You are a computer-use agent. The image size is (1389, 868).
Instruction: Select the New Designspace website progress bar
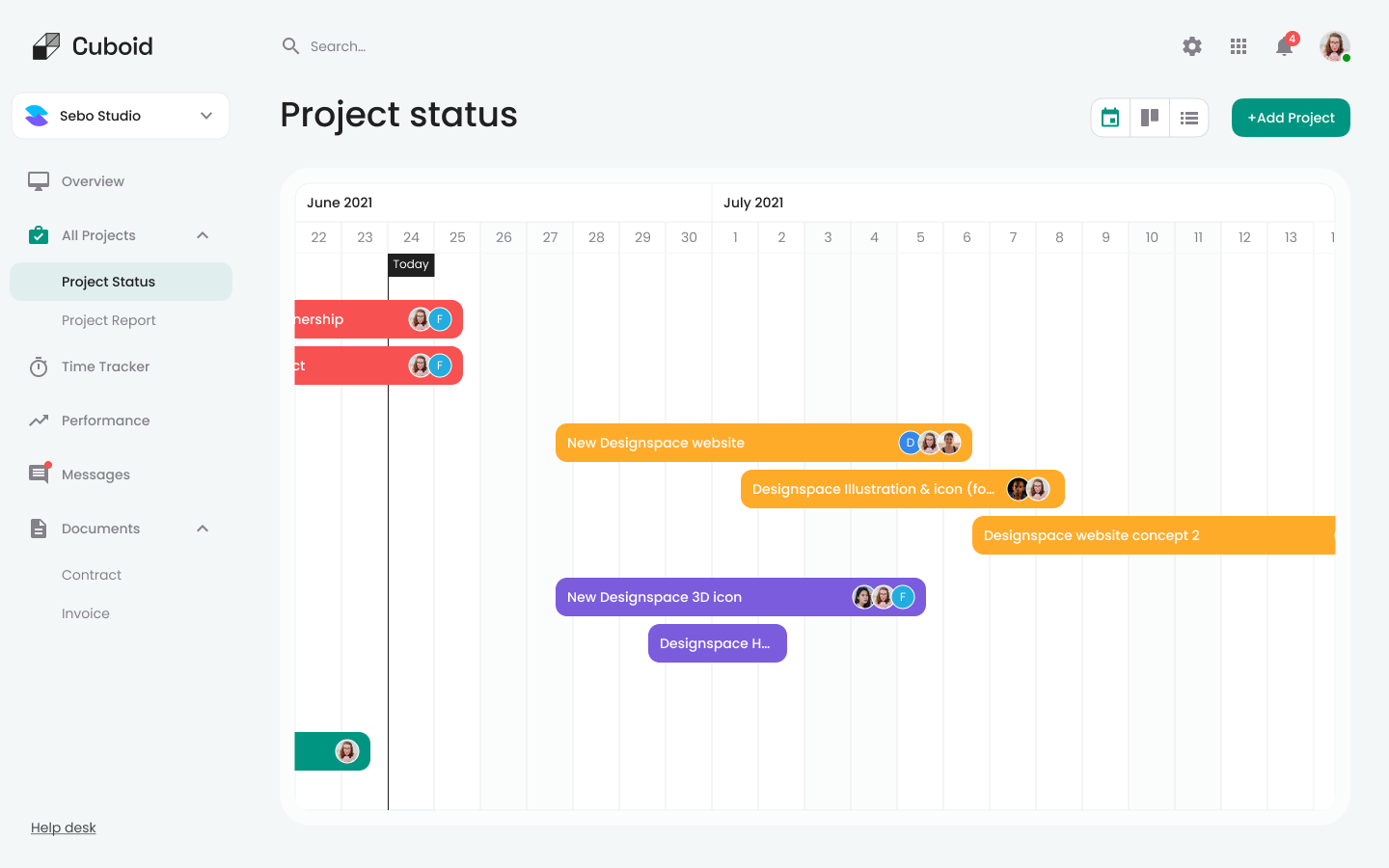pos(762,442)
